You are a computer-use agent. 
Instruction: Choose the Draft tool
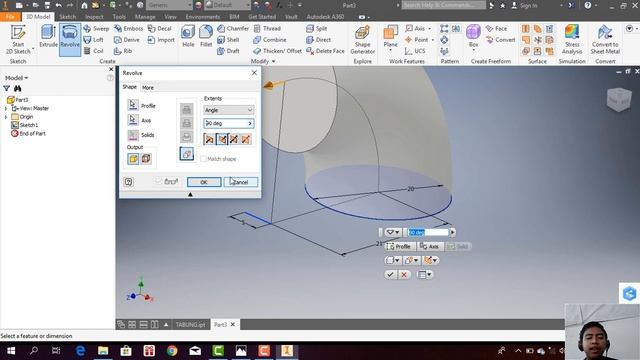pyautogui.click(x=228, y=51)
